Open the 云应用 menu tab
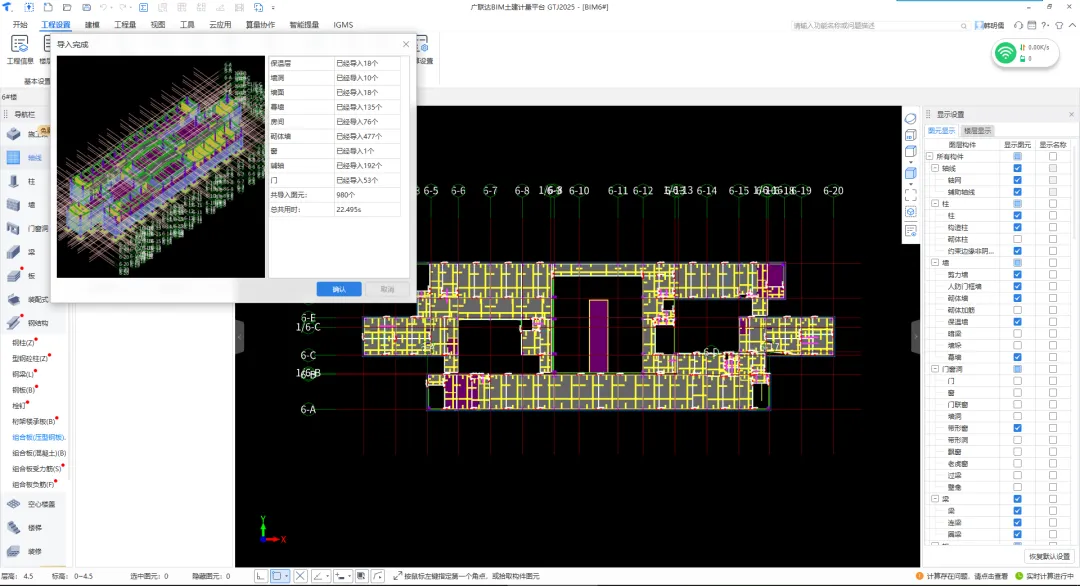The image size is (1080, 586). click(x=220, y=25)
